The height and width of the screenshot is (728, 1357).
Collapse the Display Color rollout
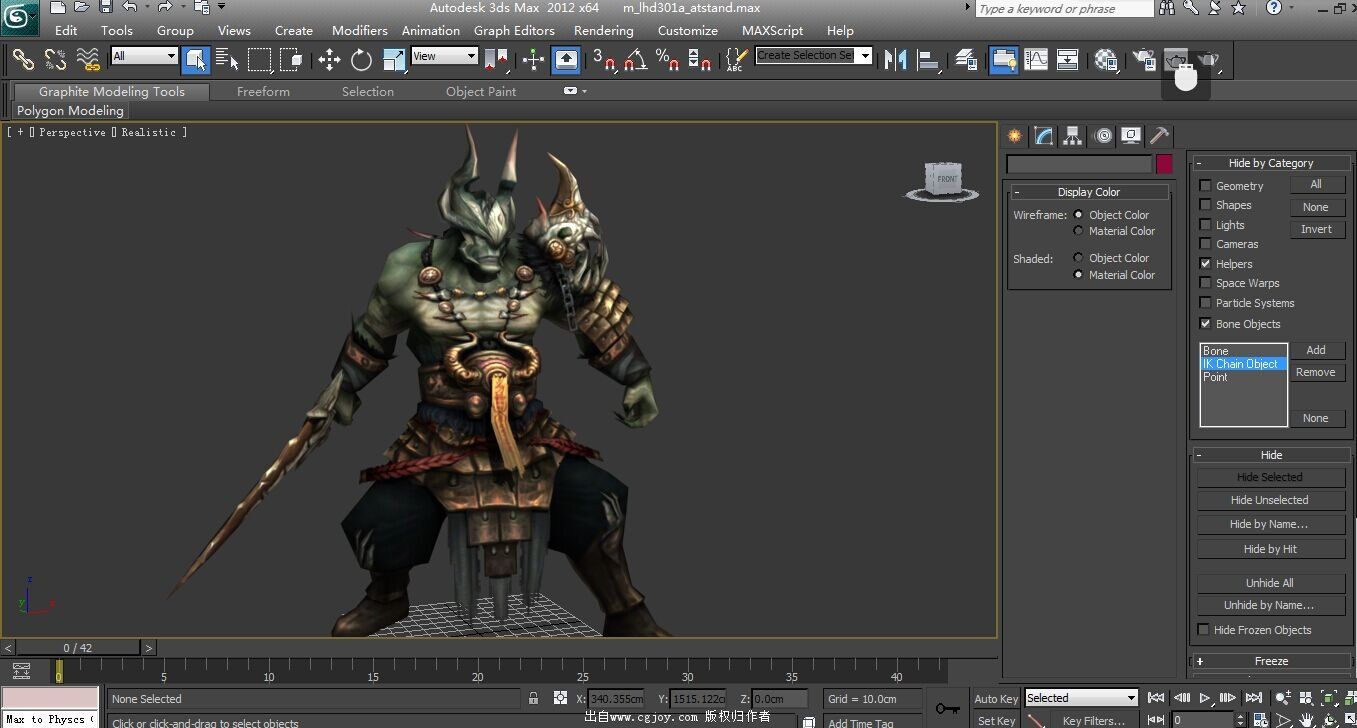(x=1089, y=192)
